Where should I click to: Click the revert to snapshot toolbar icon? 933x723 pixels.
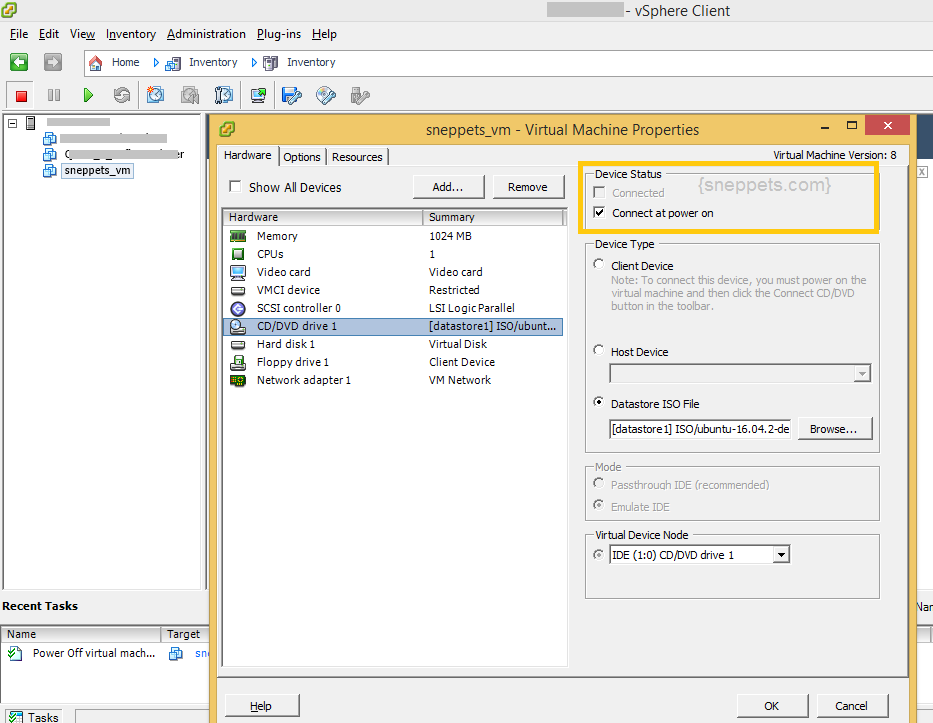tap(190, 95)
